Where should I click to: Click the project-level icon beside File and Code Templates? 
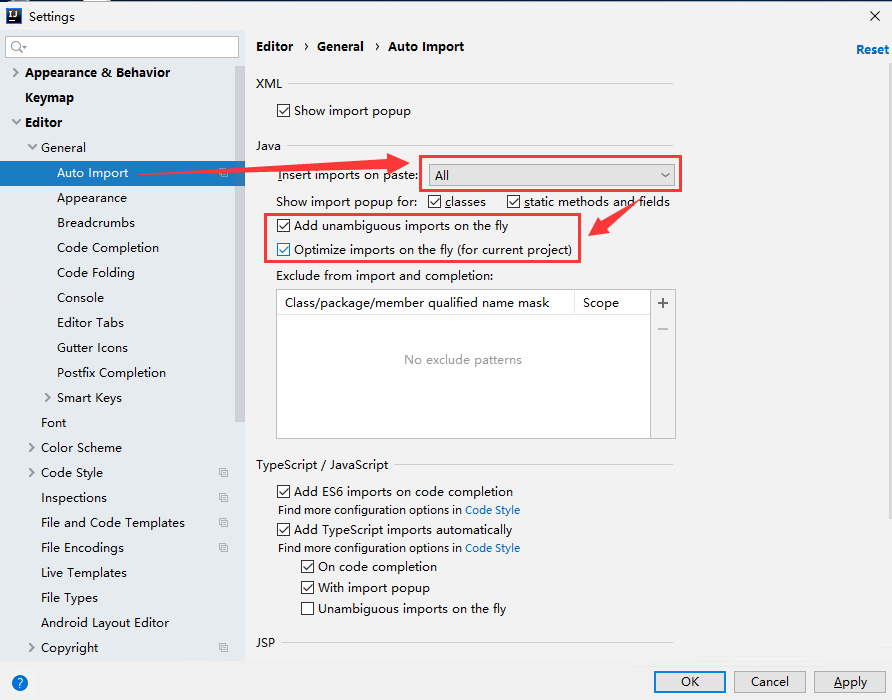pos(224,522)
